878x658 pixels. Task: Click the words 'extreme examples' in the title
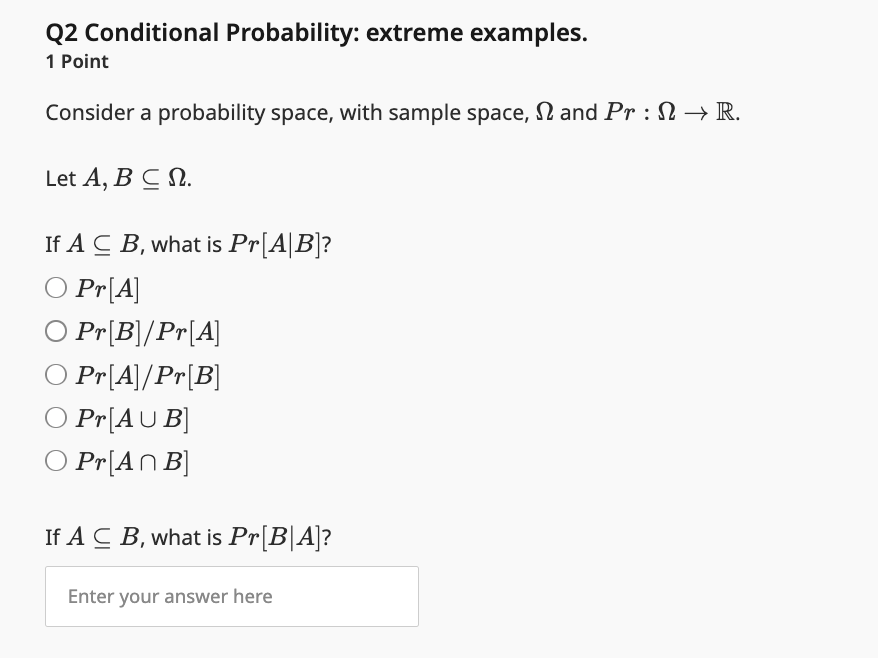477,33
